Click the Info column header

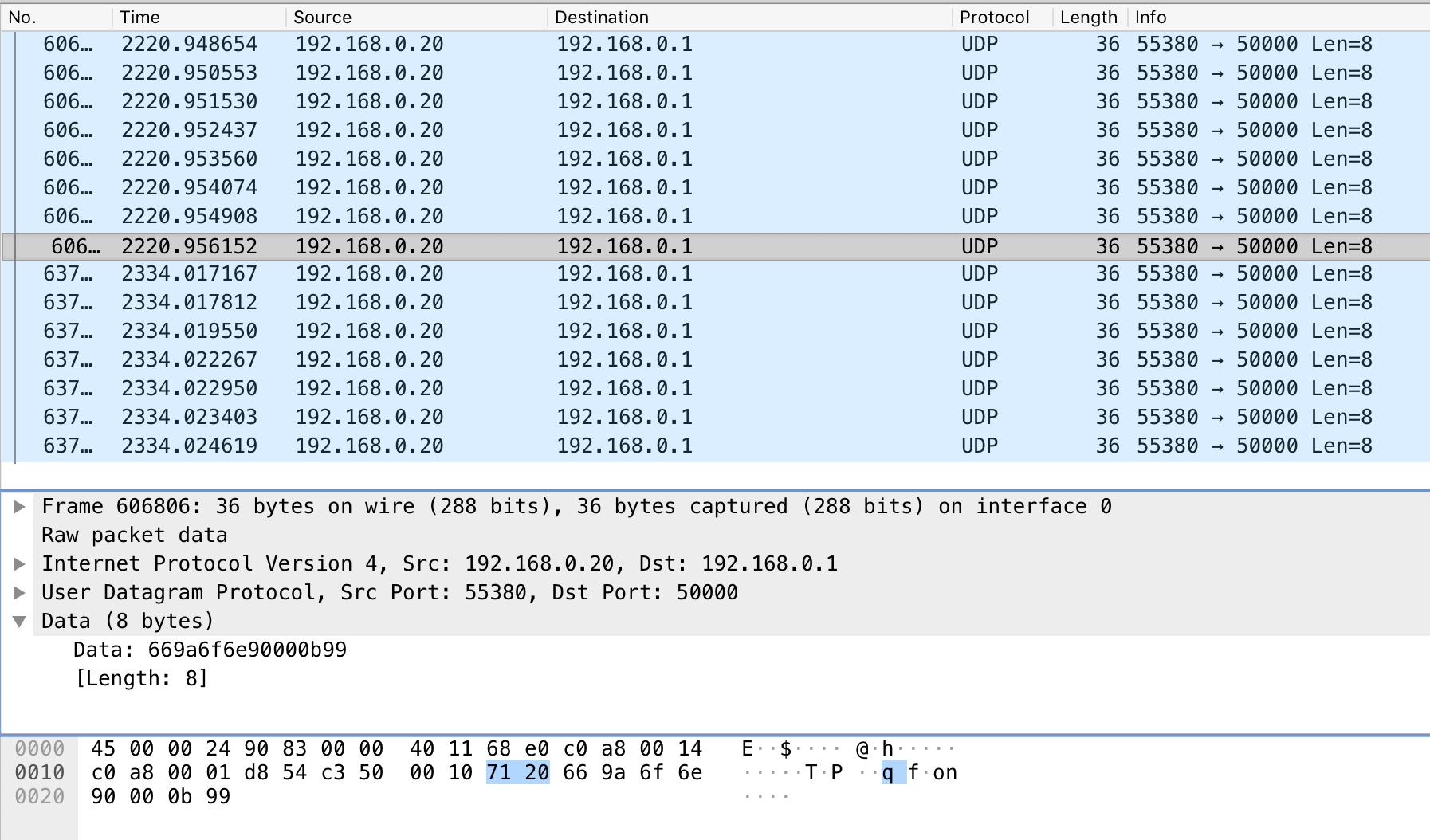coord(1279,17)
